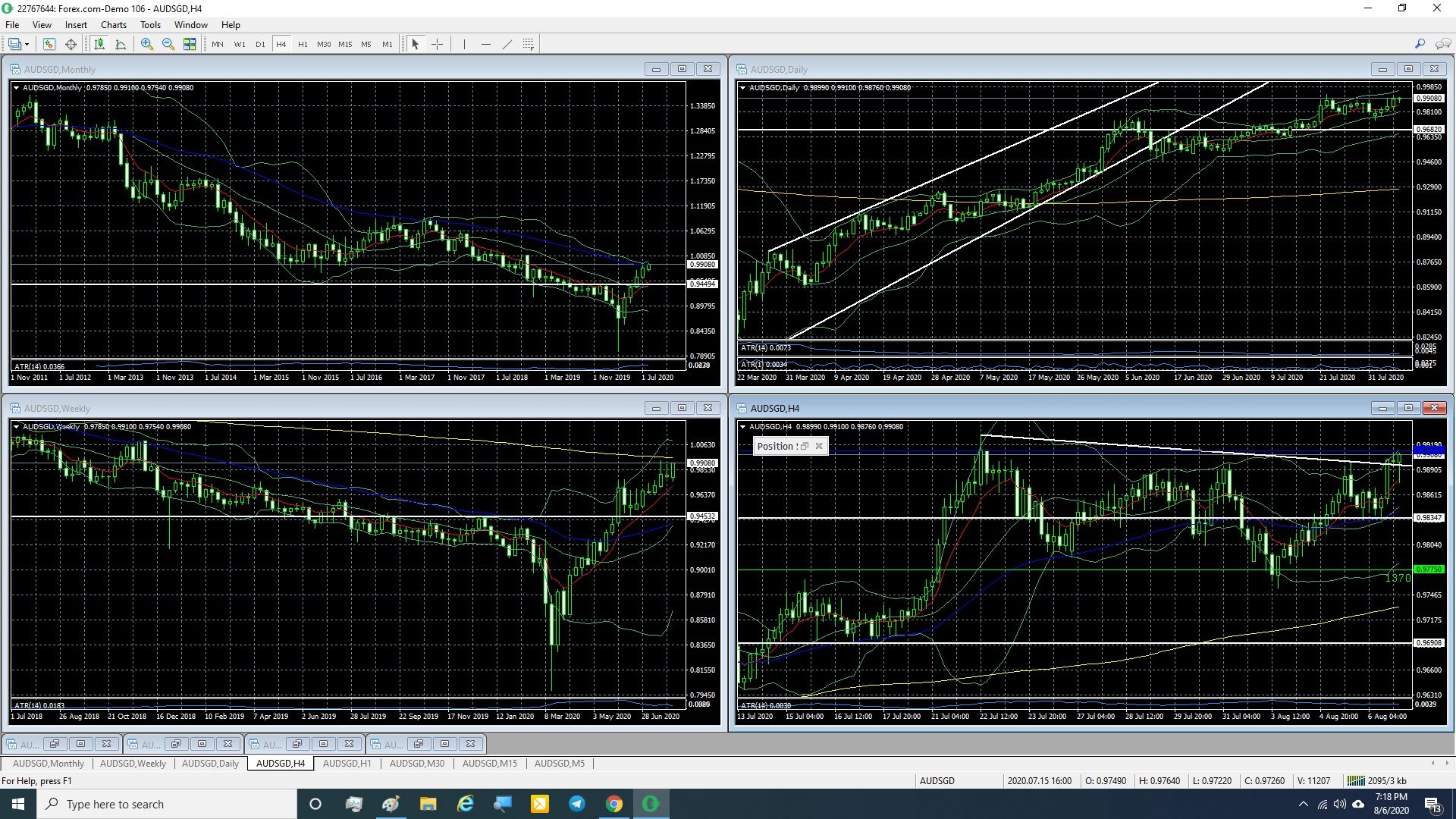1456x819 pixels.
Task: Draw a vertical line tool
Action: coord(464,44)
